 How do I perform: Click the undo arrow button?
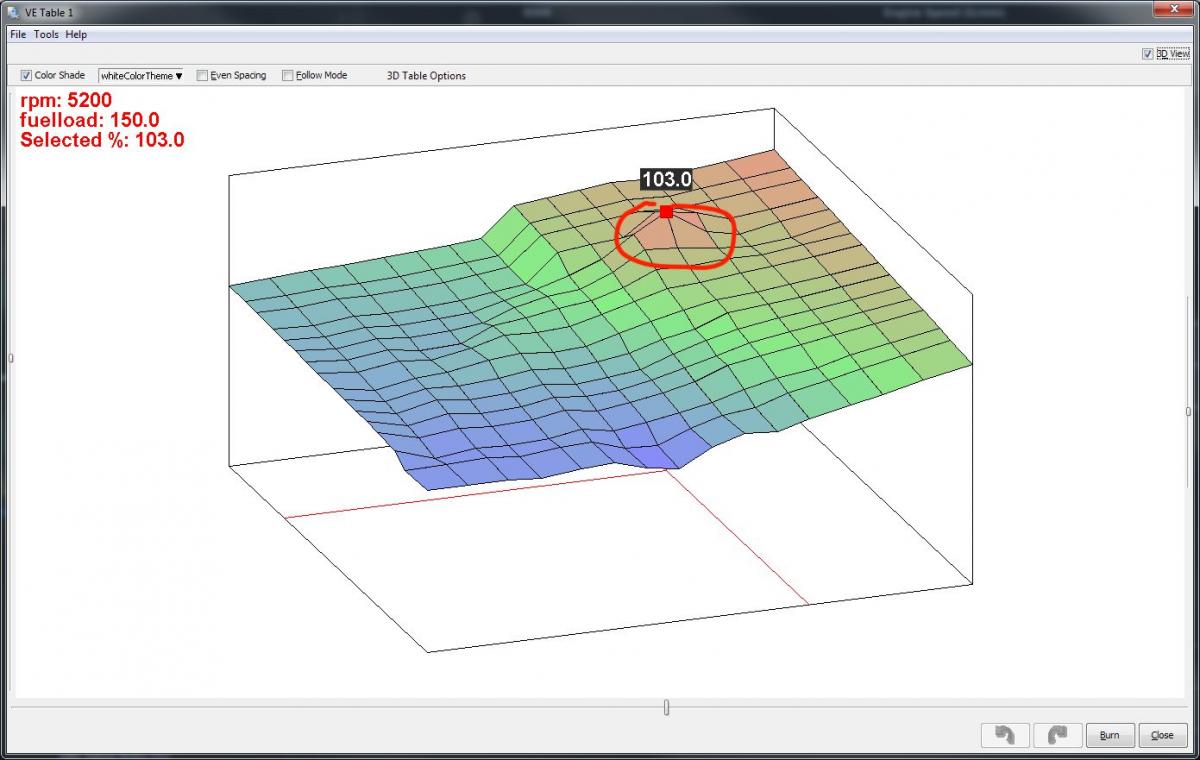1005,735
